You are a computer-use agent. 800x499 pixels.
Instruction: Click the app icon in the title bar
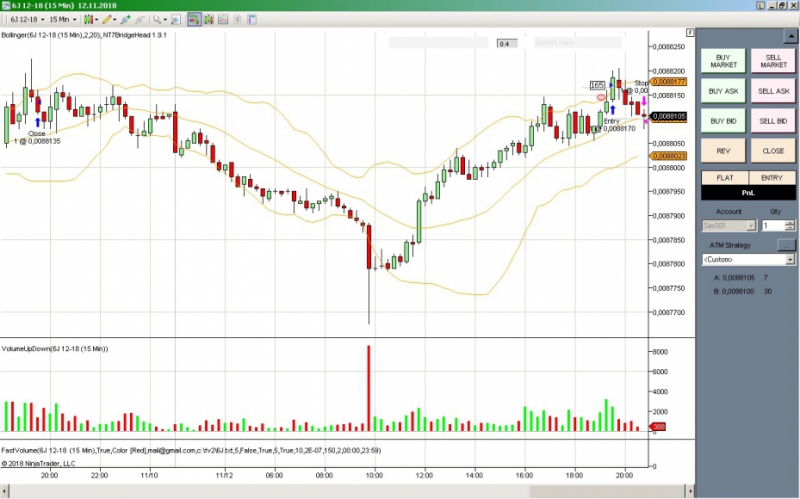pos(5,5)
